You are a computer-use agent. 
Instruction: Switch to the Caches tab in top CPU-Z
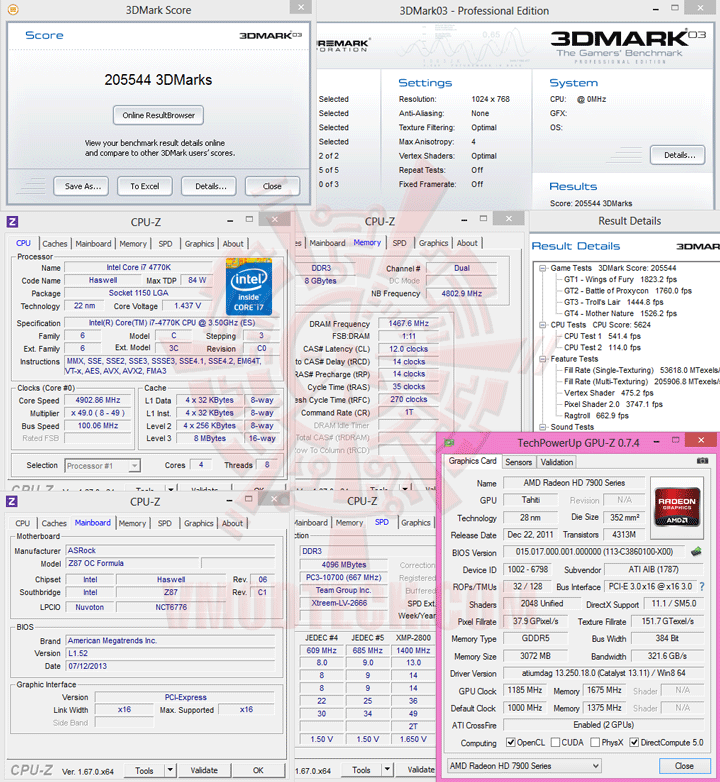pyautogui.click(x=54, y=244)
